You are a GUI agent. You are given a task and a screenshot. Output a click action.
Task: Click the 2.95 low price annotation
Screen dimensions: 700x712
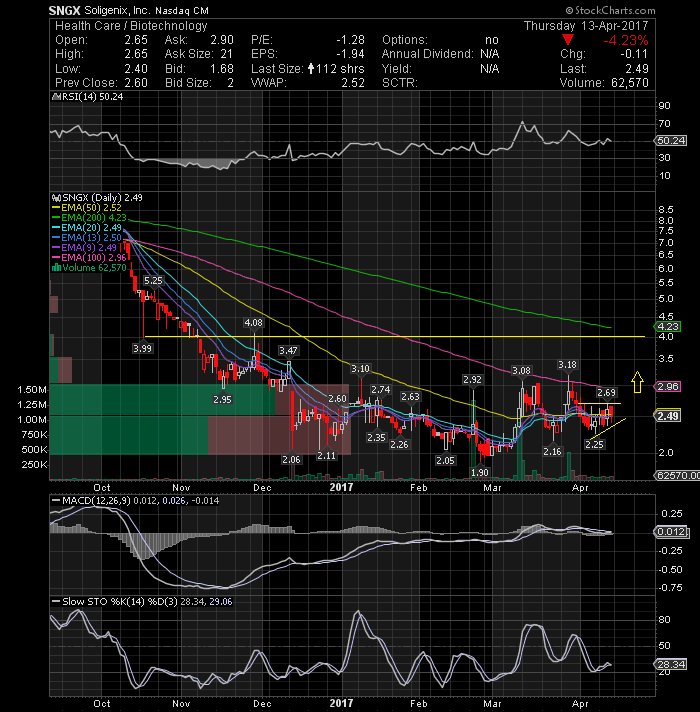pyautogui.click(x=222, y=399)
